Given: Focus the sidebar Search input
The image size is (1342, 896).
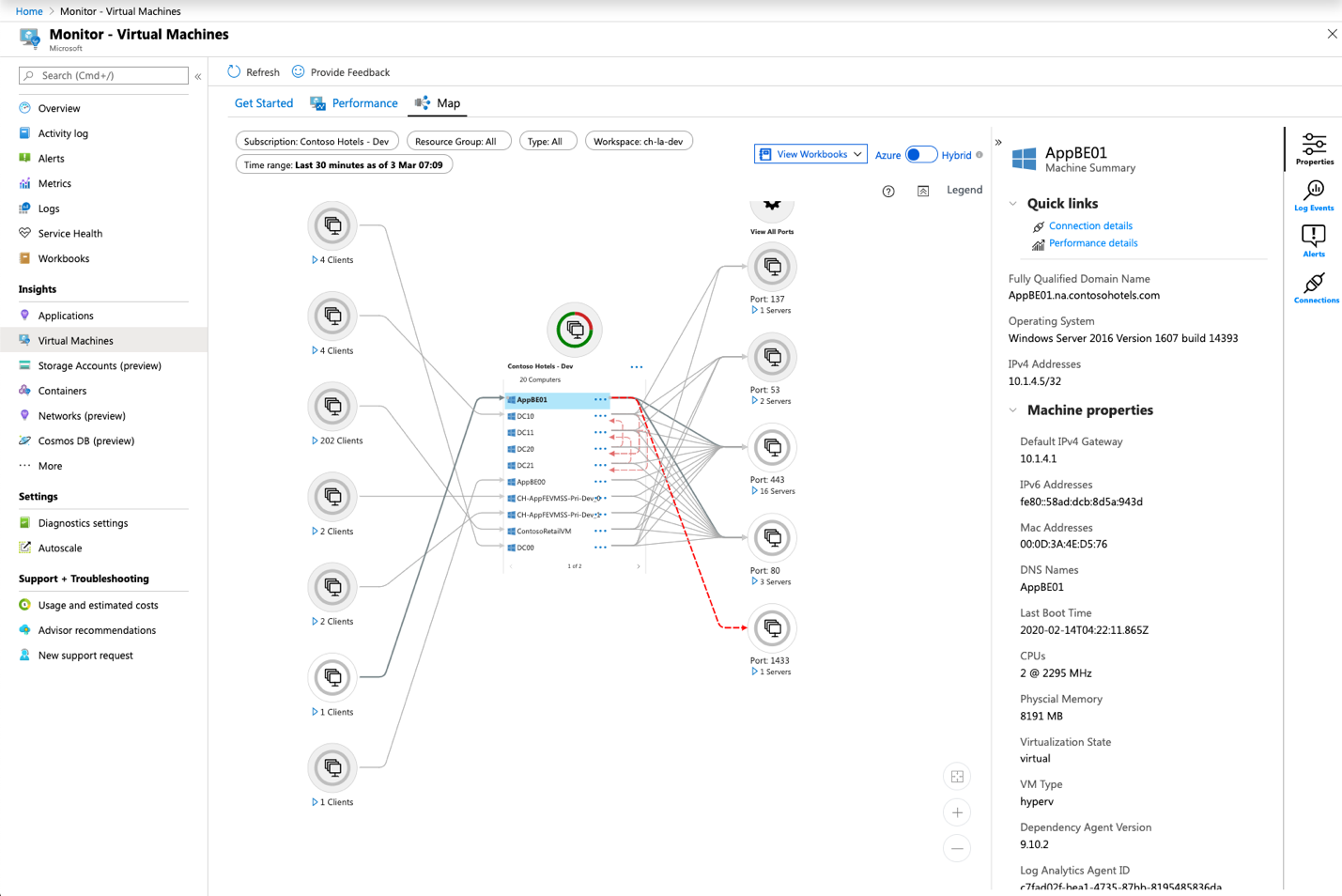Looking at the screenshot, I should coord(103,75).
